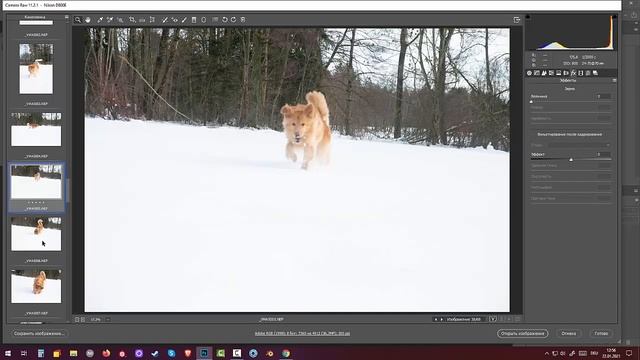The width and height of the screenshot is (640, 360).
Task: Zoom out with the minus button
Action: [77, 320]
